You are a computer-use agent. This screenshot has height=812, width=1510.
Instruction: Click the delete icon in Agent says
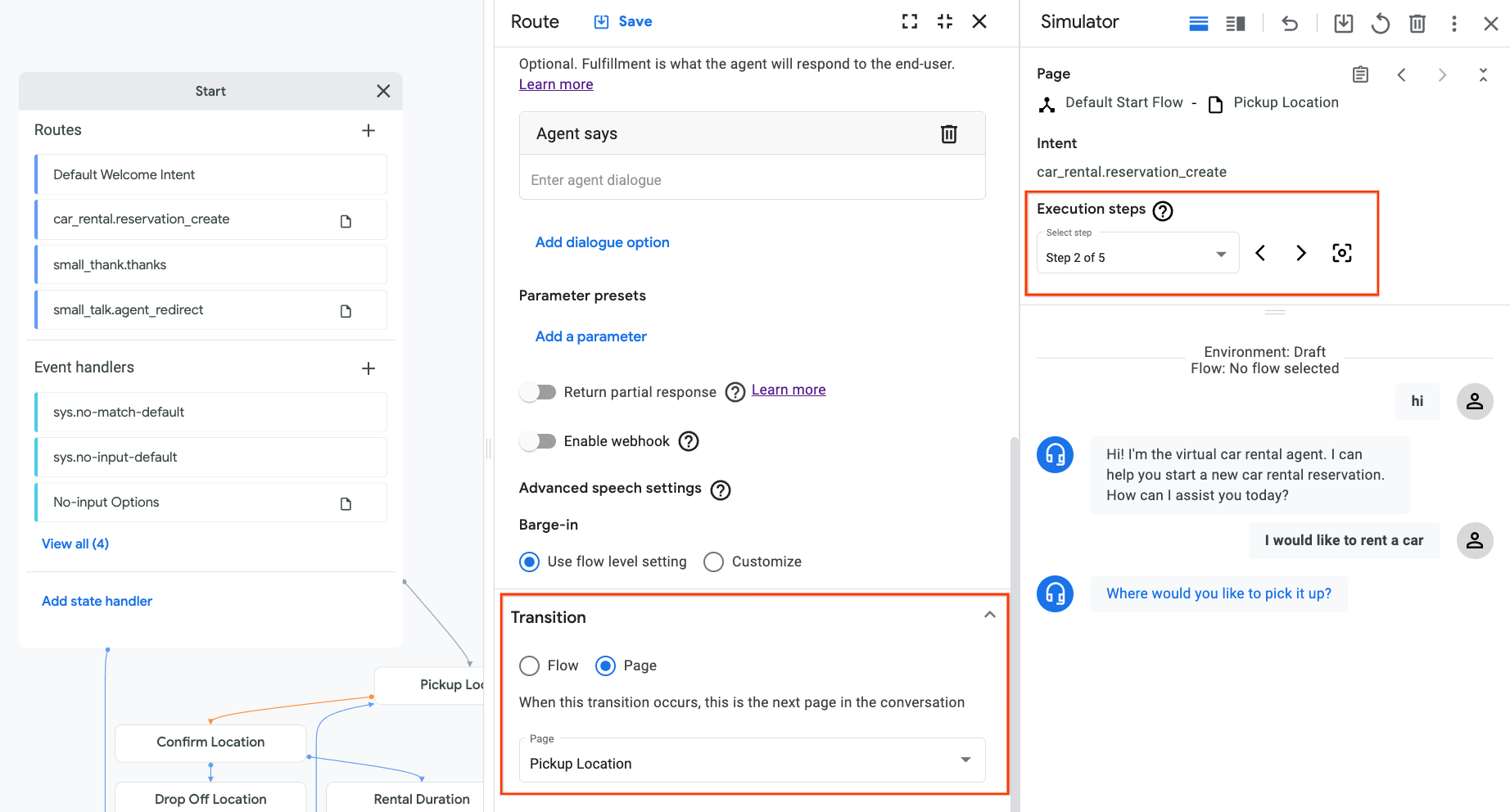click(948, 134)
